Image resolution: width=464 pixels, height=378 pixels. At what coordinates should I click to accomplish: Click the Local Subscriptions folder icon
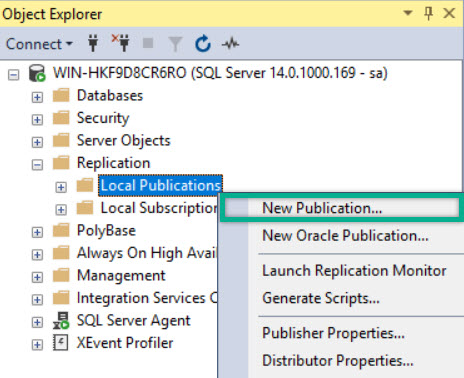tap(85, 208)
